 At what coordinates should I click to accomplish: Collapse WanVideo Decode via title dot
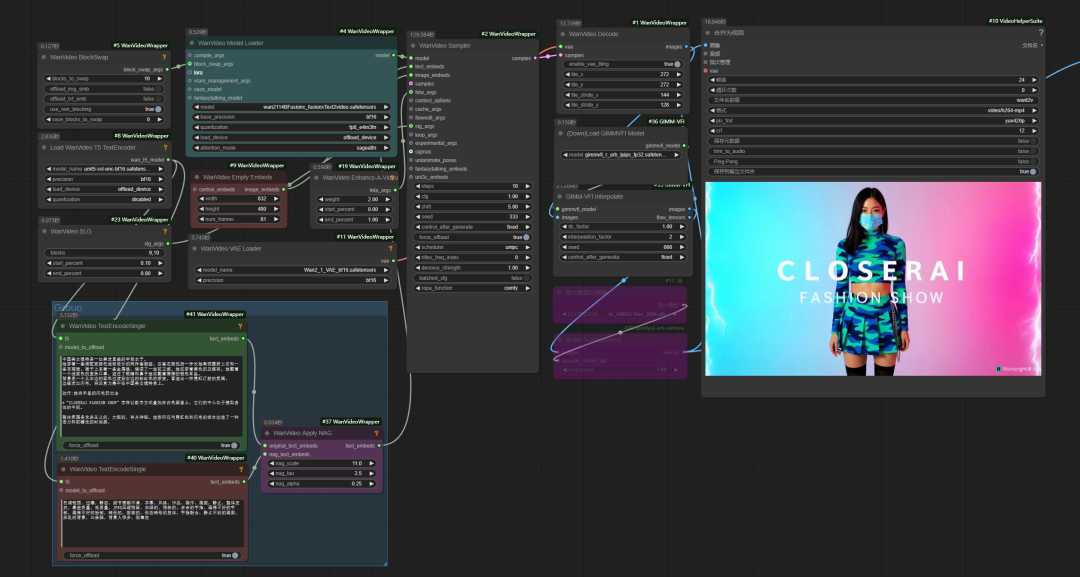[x=563, y=34]
